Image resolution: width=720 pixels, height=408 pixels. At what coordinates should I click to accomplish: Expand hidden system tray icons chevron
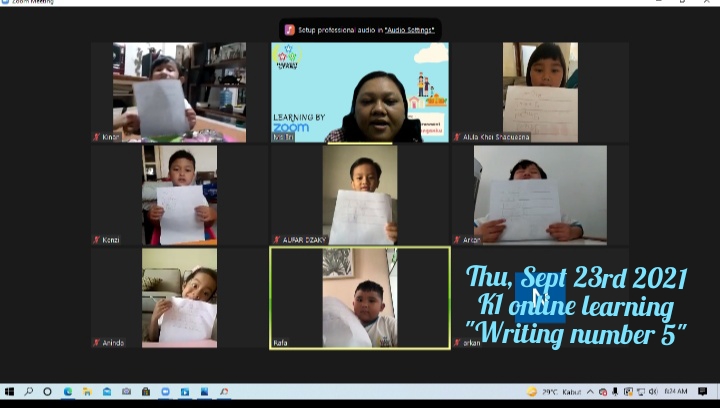point(591,391)
